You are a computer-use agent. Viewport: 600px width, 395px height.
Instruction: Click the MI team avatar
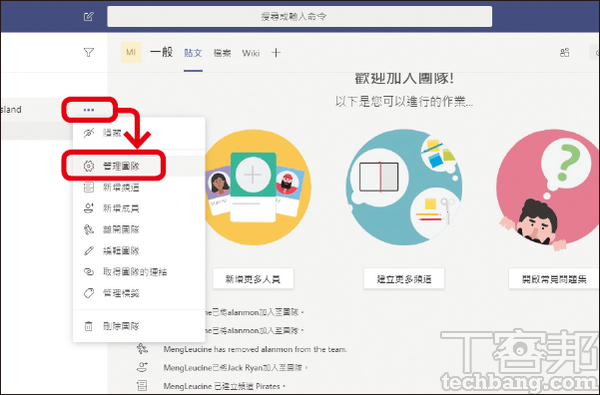click(131, 52)
